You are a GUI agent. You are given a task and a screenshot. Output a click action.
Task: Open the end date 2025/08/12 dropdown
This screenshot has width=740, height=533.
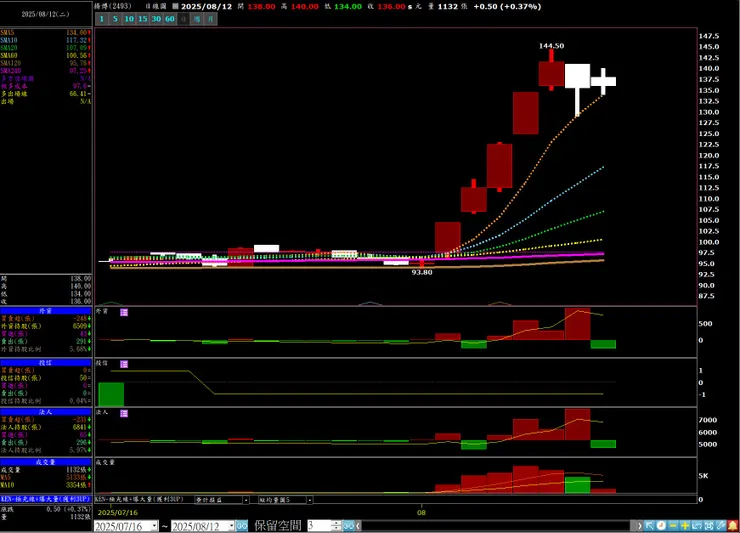pos(231,525)
